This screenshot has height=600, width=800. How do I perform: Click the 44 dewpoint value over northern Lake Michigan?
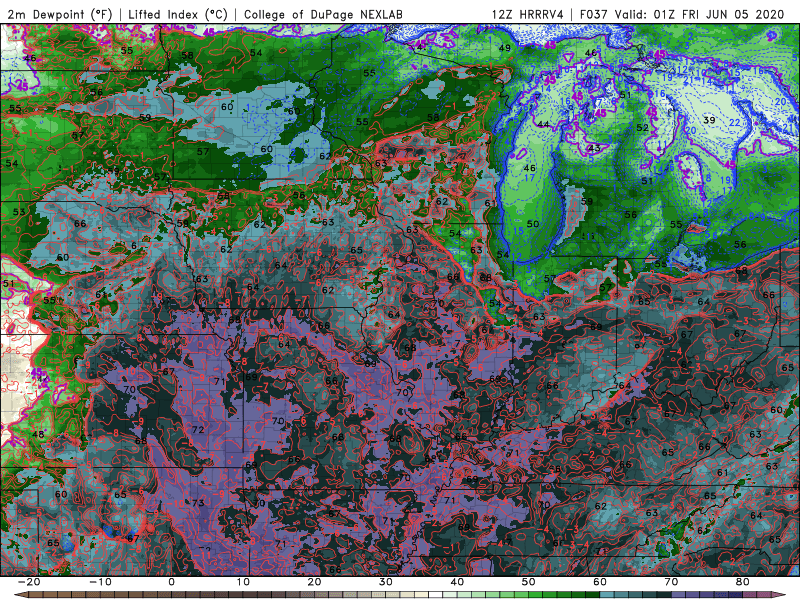[x=543, y=124]
